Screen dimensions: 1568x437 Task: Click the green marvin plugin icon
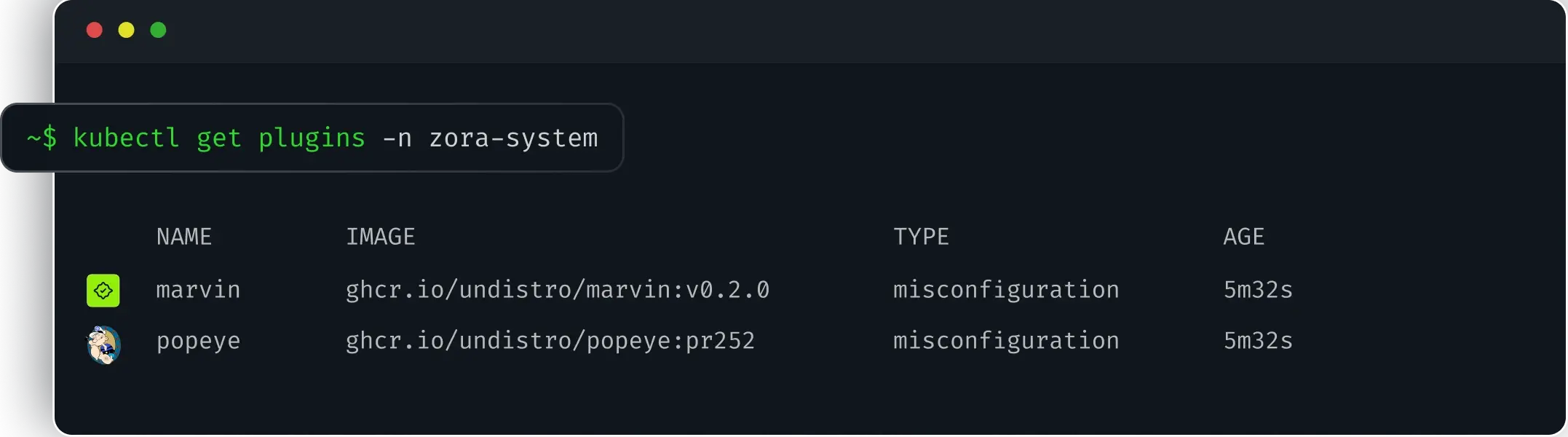(x=103, y=291)
